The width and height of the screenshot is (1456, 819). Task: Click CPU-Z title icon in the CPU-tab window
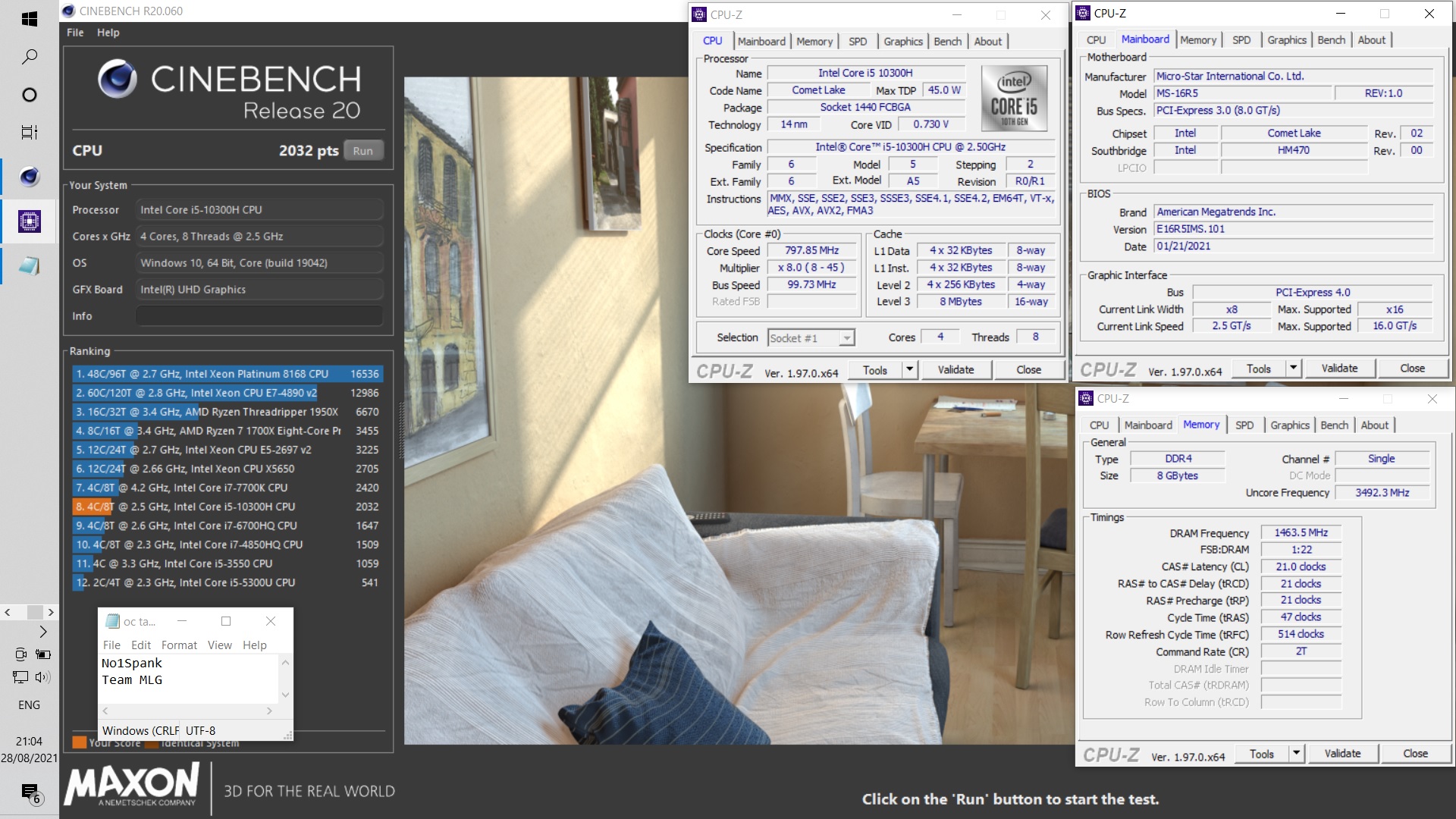tap(699, 14)
